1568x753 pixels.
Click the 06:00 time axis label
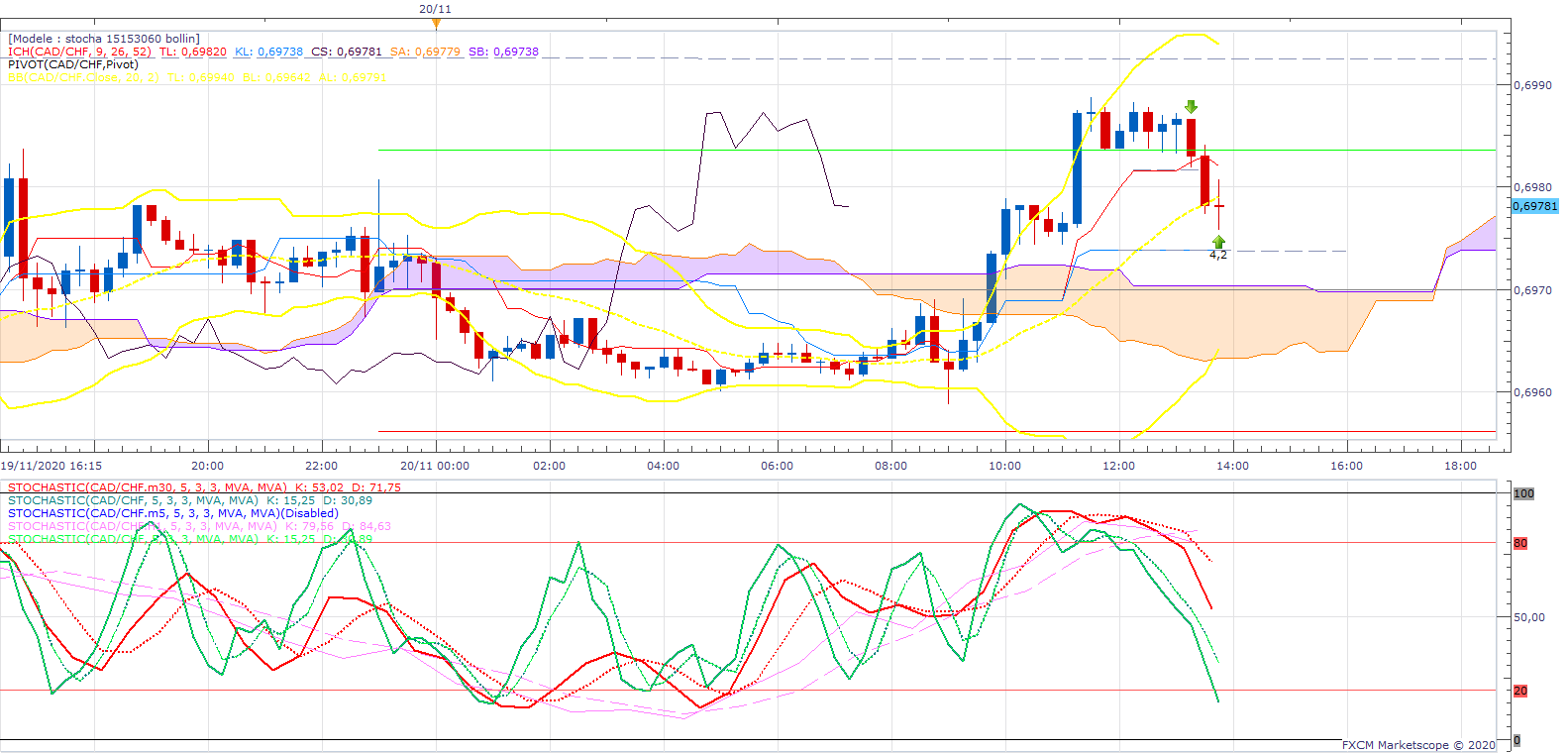point(777,466)
